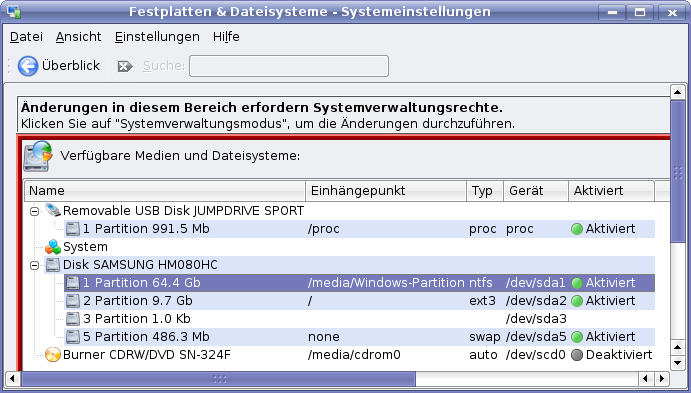
Task: Click the Burner CDRW/DVD disc icon
Action: point(53,355)
